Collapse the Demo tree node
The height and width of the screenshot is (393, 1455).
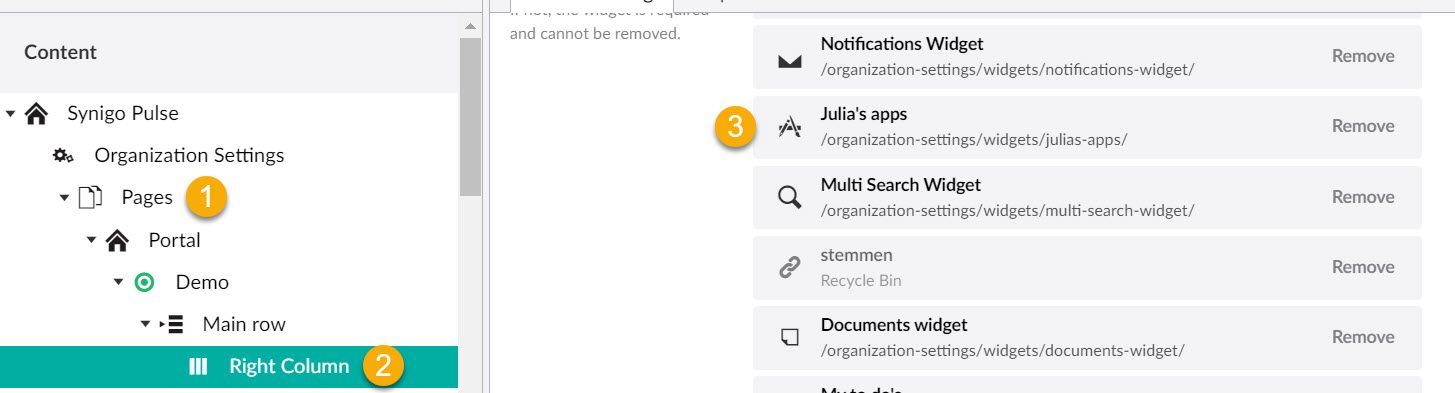(x=118, y=282)
